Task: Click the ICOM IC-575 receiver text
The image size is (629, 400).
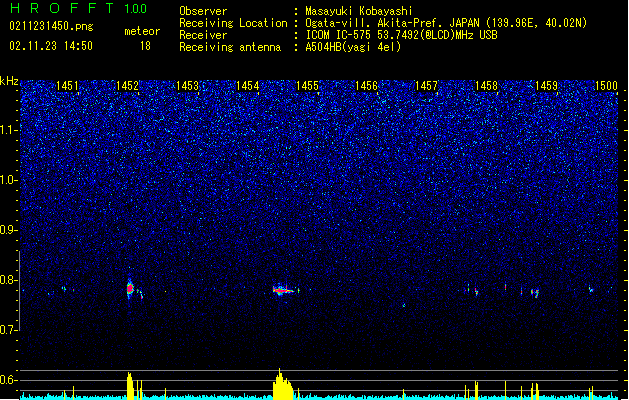Action: 402,35
